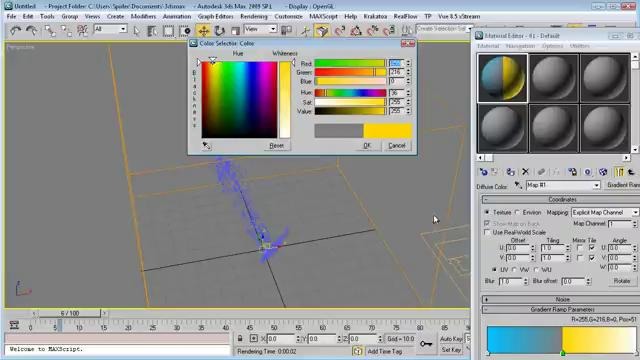Click the Material ID Channel icon
Screen dimensions: 640x360
[588, 172]
